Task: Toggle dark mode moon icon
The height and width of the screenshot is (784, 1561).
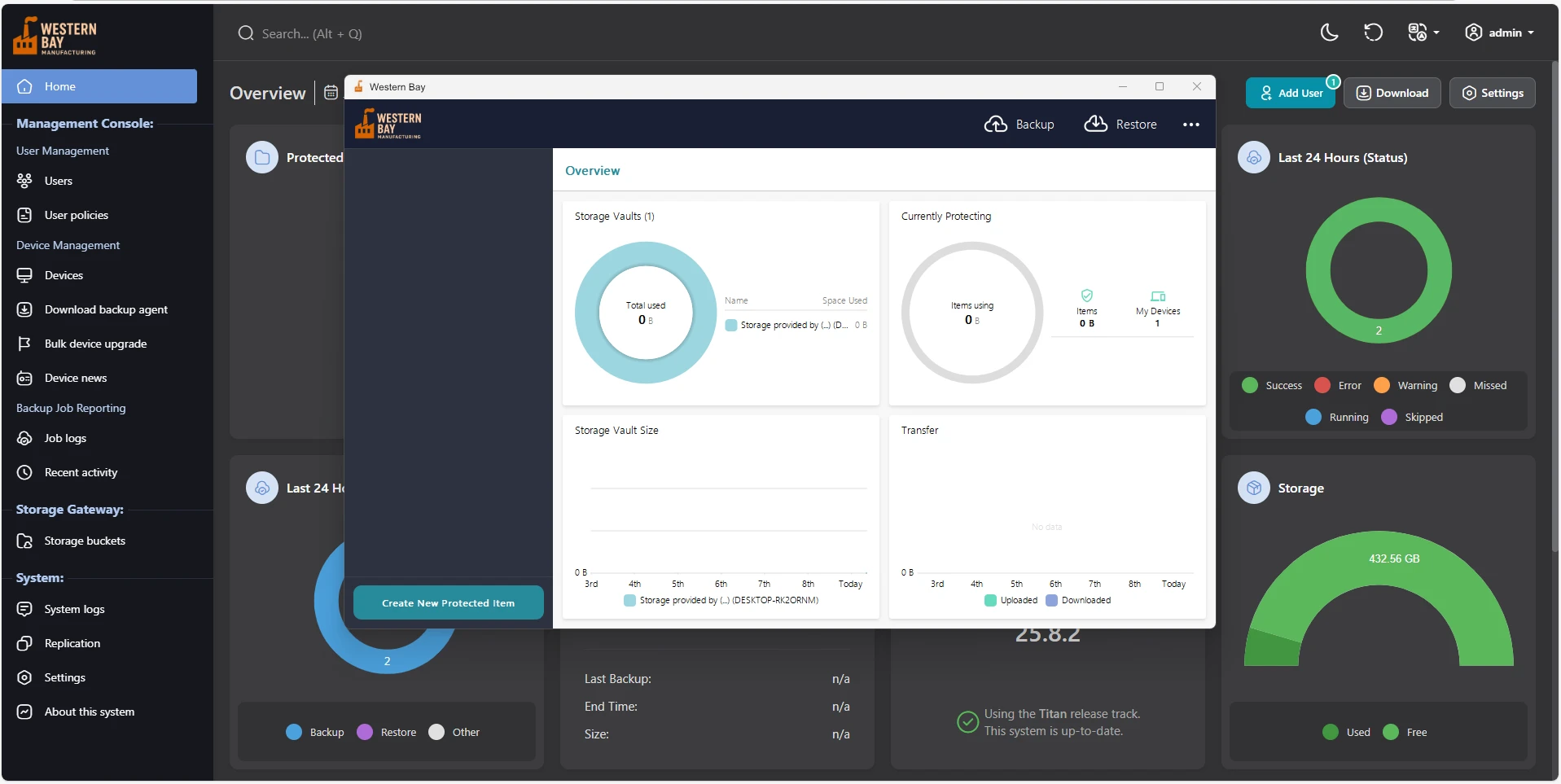Action: pos(1329,33)
